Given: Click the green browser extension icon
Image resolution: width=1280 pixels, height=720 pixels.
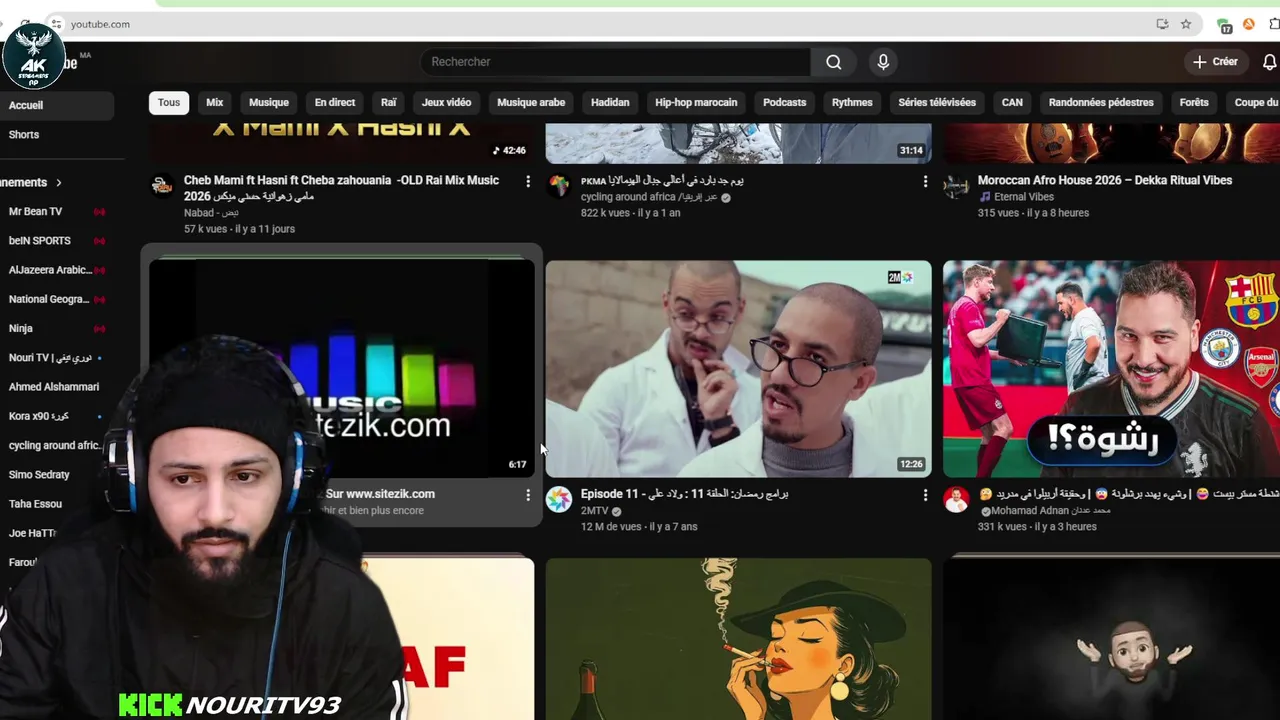Looking at the screenshot, I should point(1224,24).
